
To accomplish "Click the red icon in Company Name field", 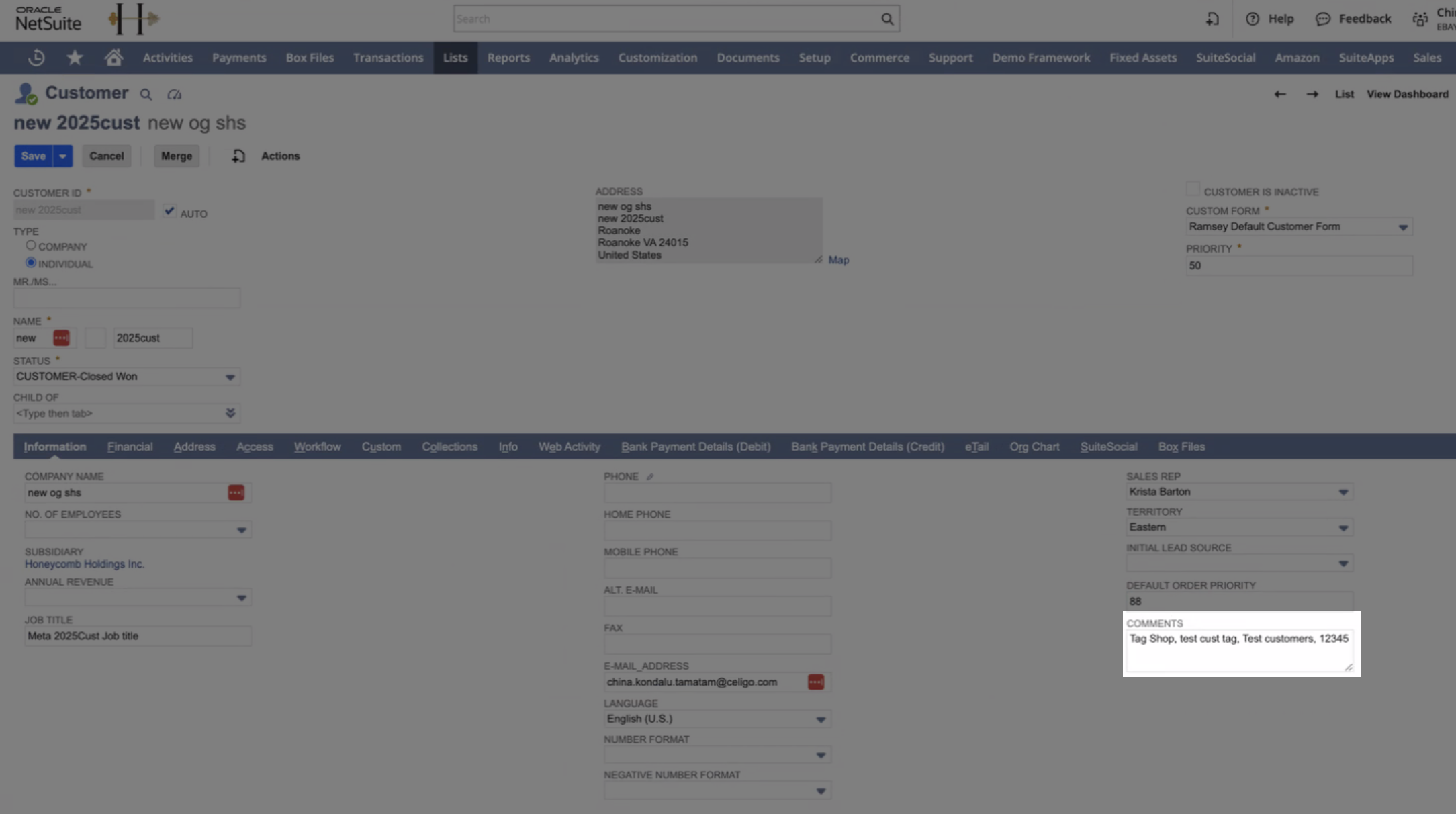I will [x=236, y=492].
